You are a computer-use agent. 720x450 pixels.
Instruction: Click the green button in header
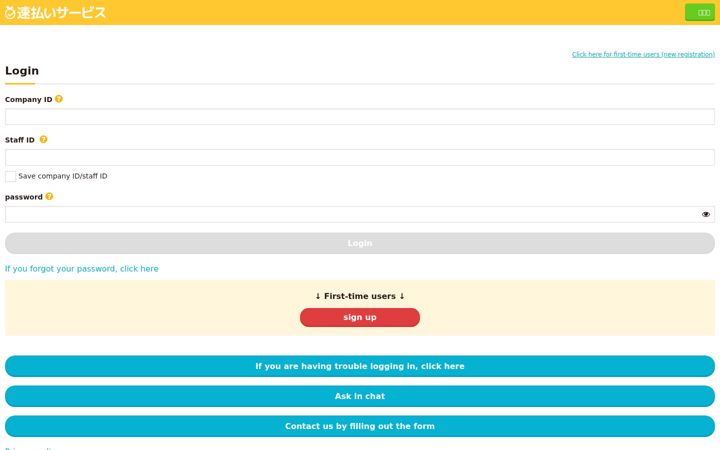[699, 12]
